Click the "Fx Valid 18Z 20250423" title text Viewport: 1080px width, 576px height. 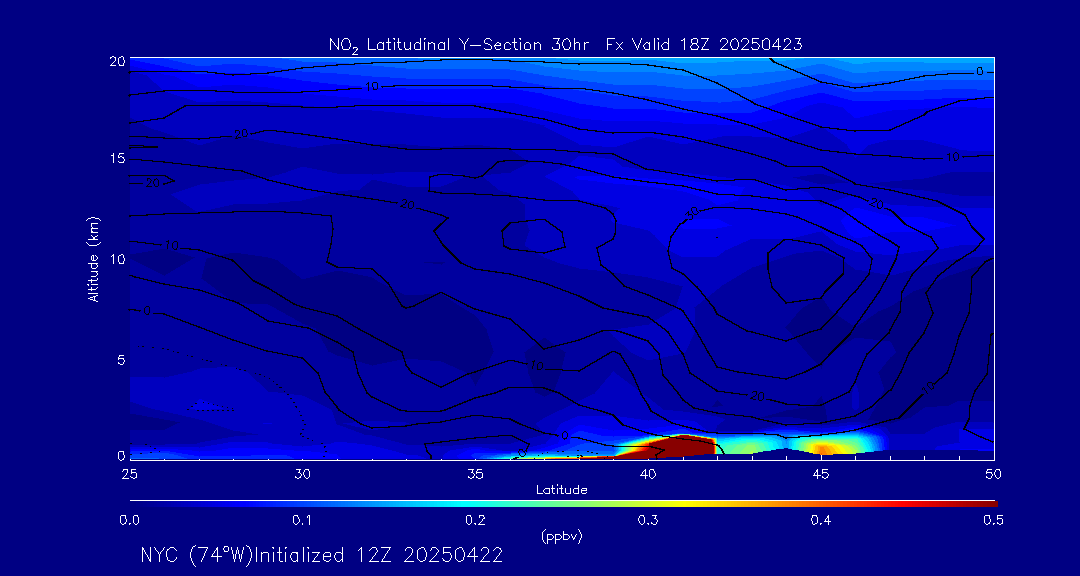(x=703, y=45)
